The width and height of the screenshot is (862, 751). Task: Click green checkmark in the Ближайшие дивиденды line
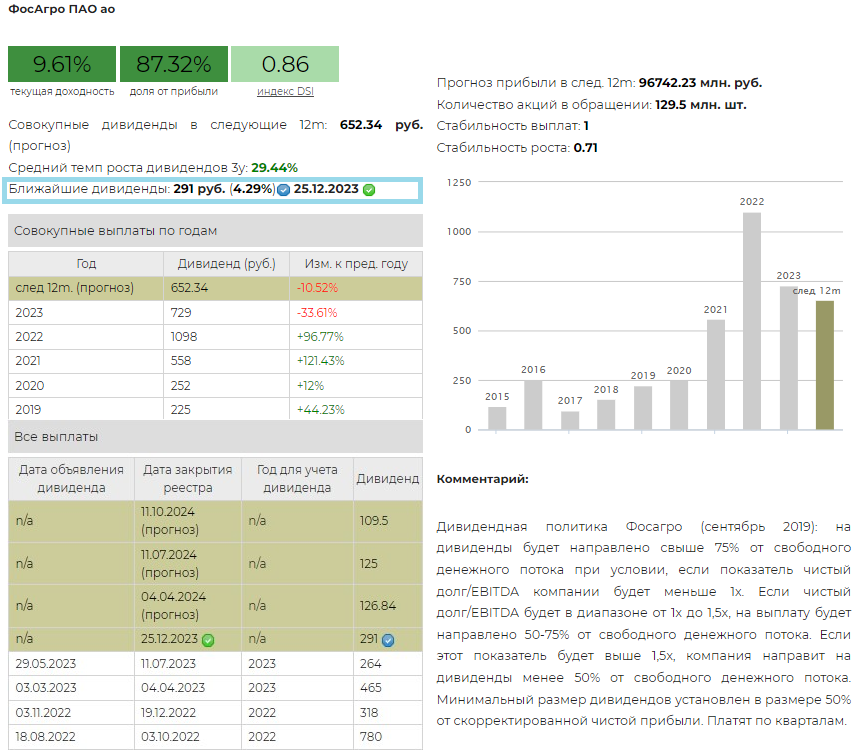(369, 190)
